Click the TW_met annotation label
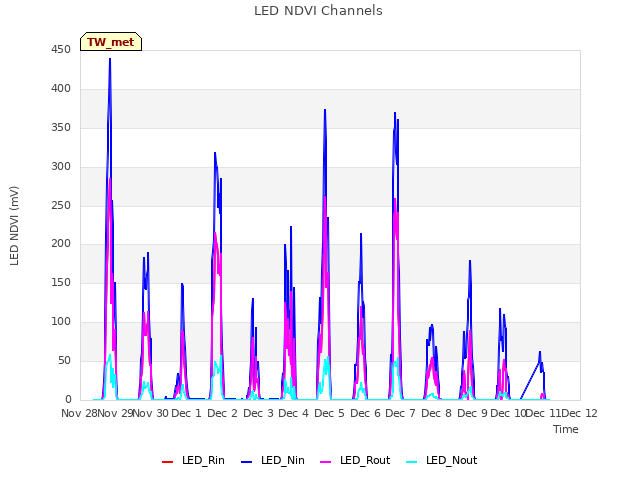 pyautogui.click(x=111, y=42)
